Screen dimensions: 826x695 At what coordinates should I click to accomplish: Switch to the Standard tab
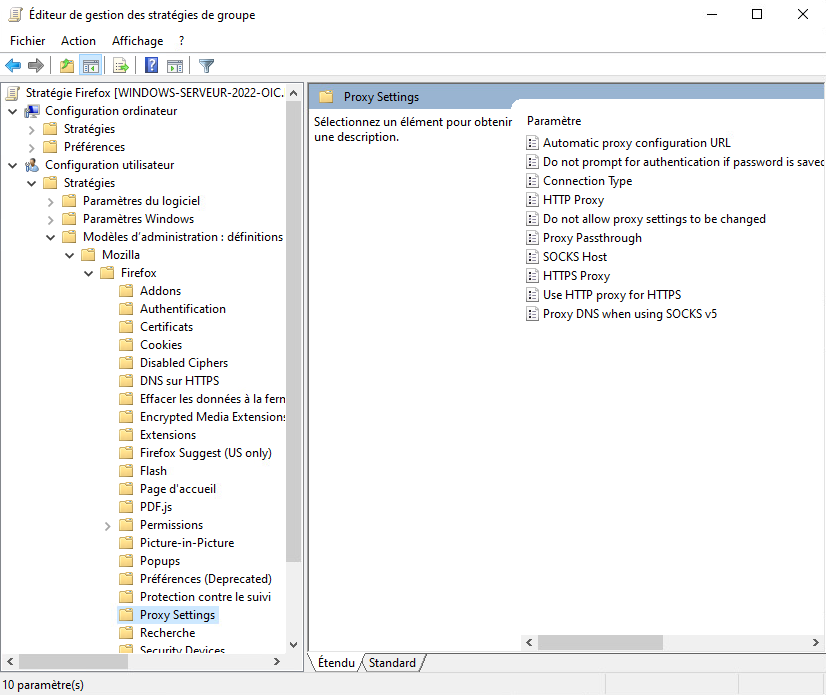pos(392,662)
